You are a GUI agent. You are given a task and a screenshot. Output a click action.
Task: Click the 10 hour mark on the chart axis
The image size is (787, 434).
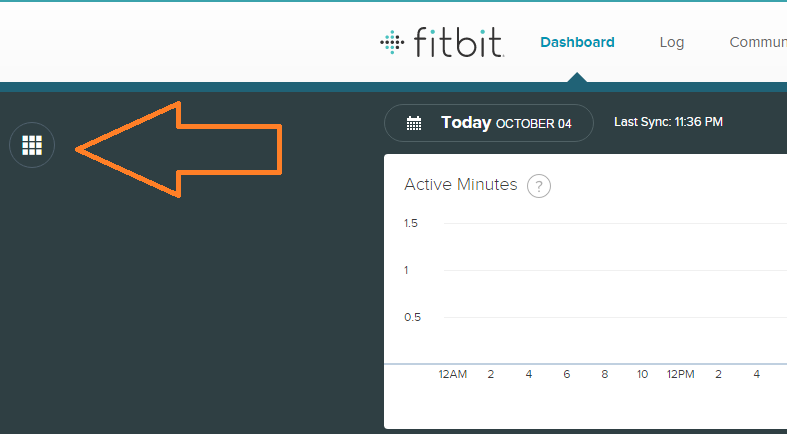pos(642,374)
